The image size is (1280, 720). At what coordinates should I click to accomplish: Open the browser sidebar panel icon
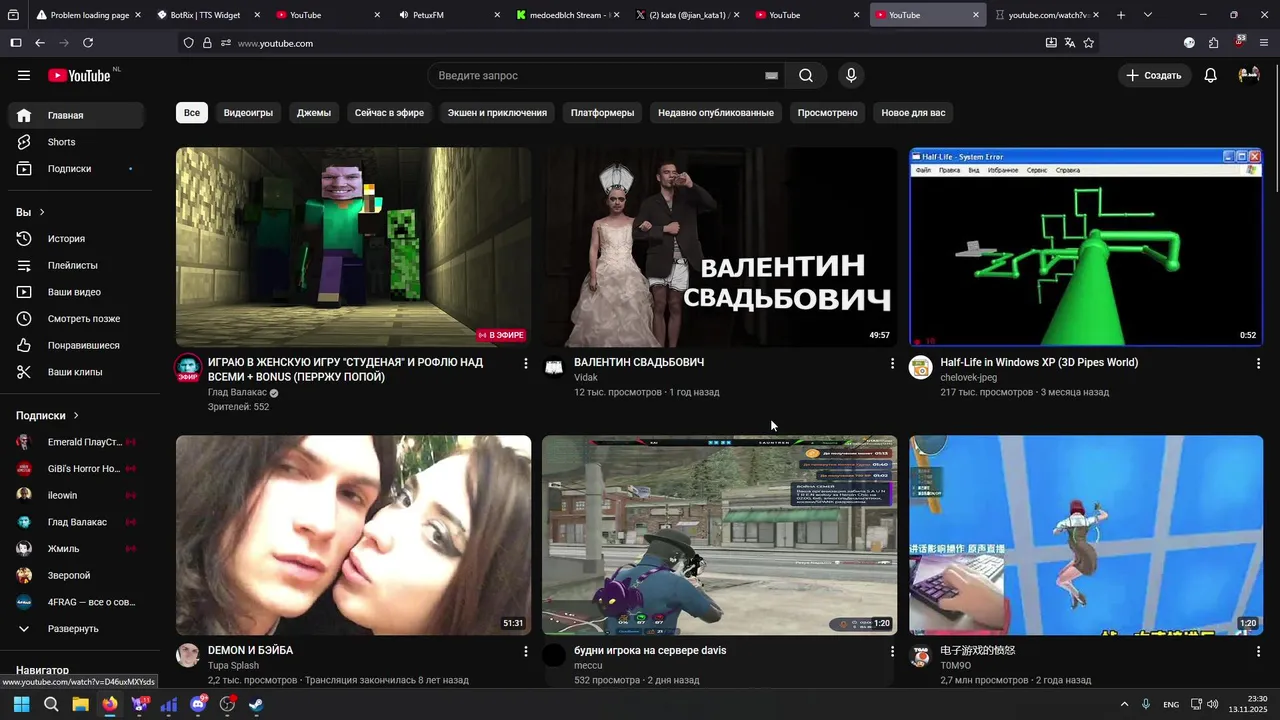pos(15,43)
